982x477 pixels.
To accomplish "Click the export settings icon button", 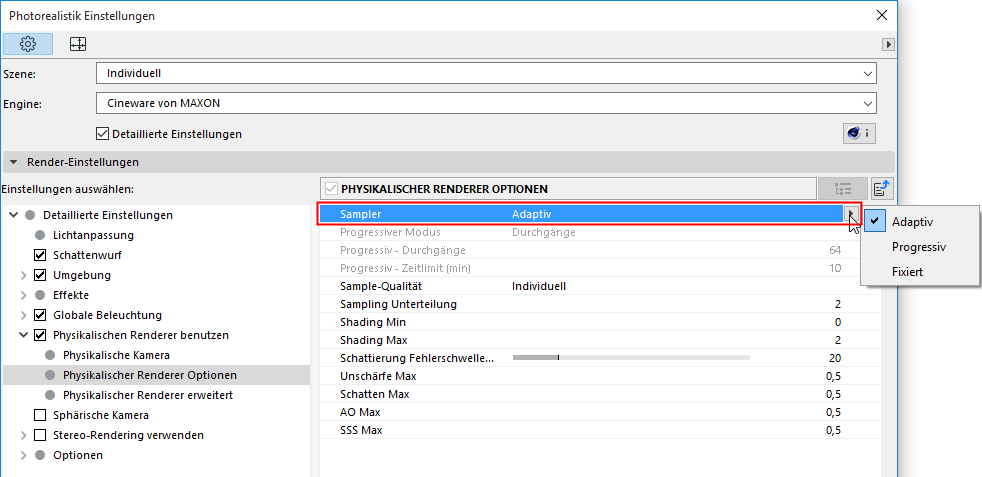I will point(882,188).
